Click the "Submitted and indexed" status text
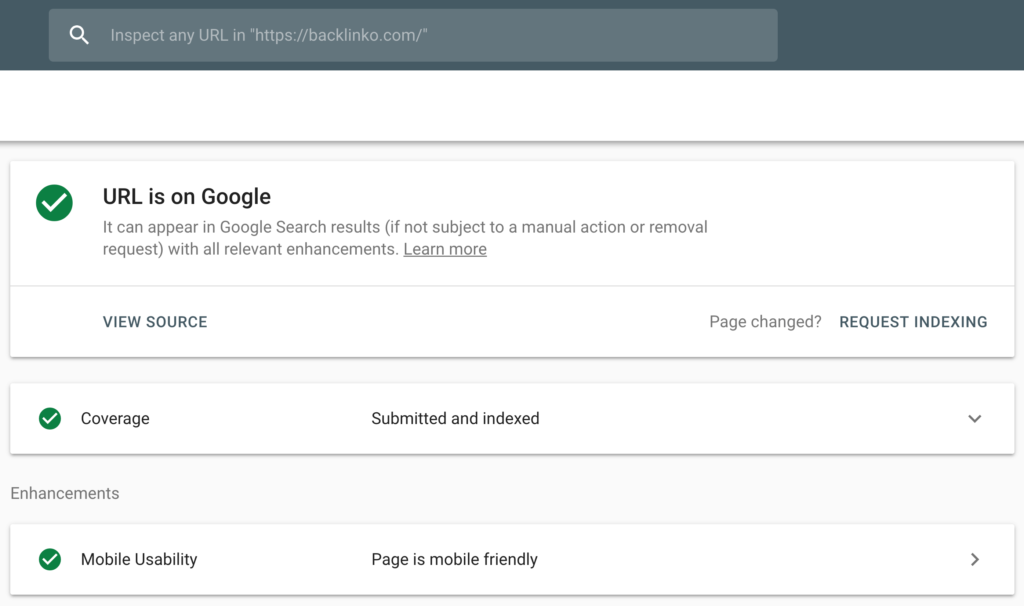Viewport: 1024px width, 606px height. [455, 419]
